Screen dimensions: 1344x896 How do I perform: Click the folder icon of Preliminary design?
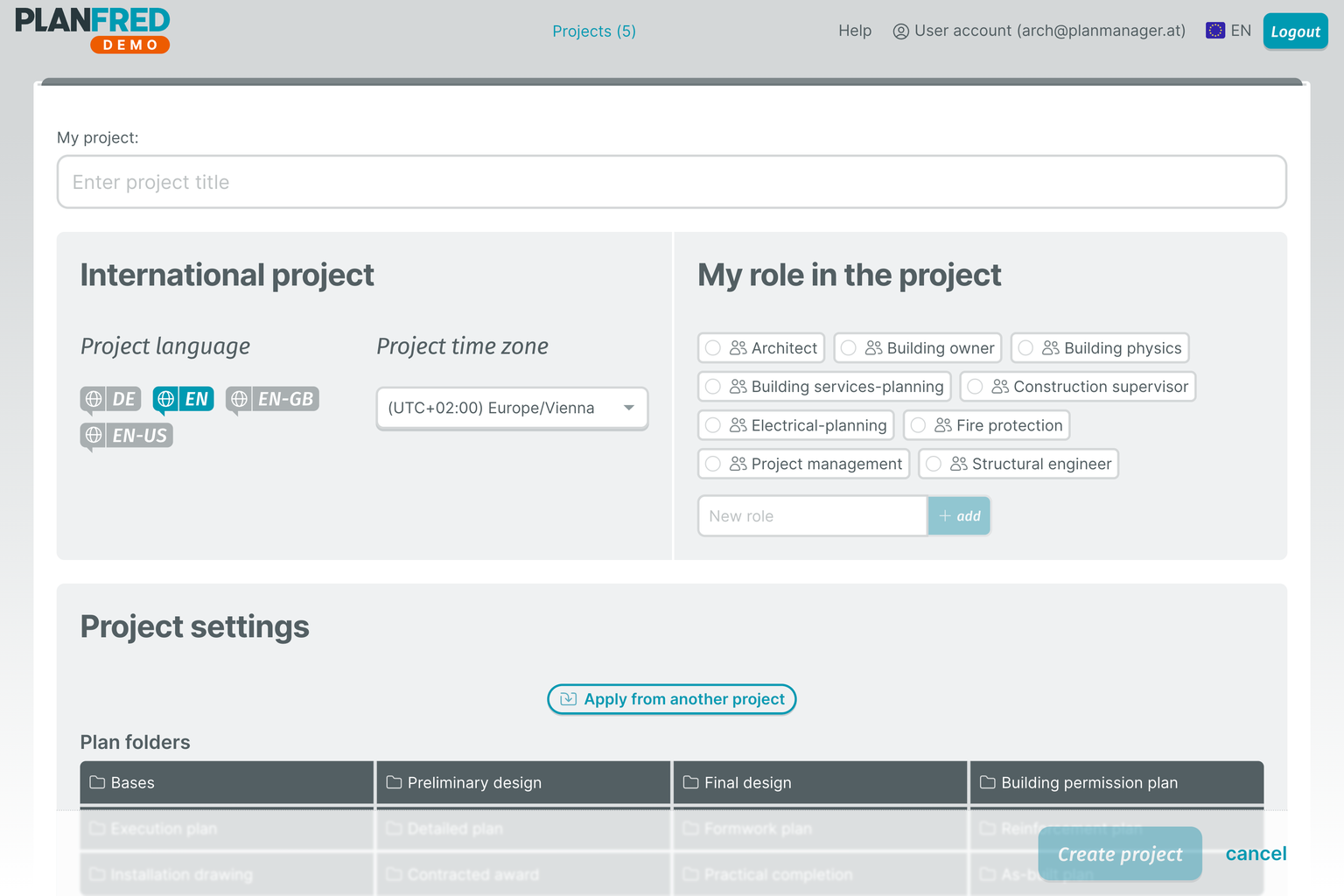[394, 782]
